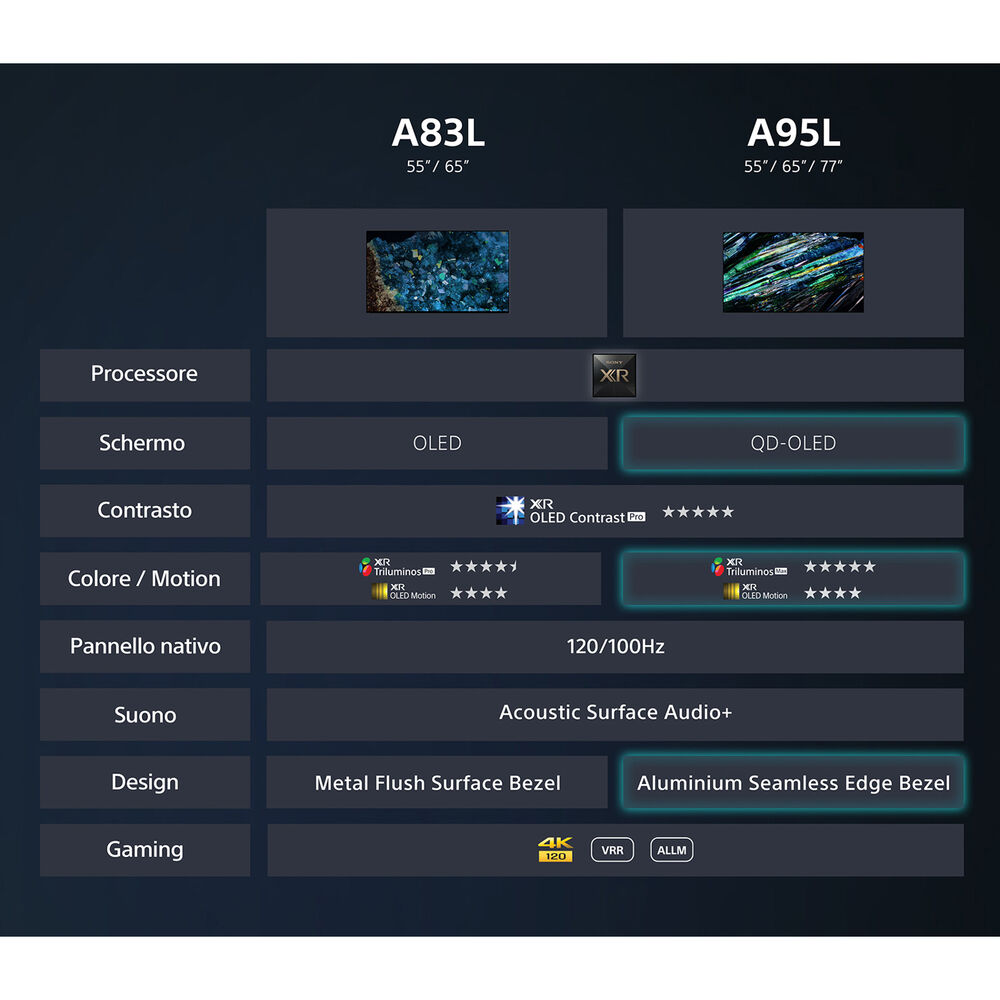The height and width of the screenshot is (1000, 1000).
Task: Click the Sony XR processor logo
Action: (x=613, y=375)
